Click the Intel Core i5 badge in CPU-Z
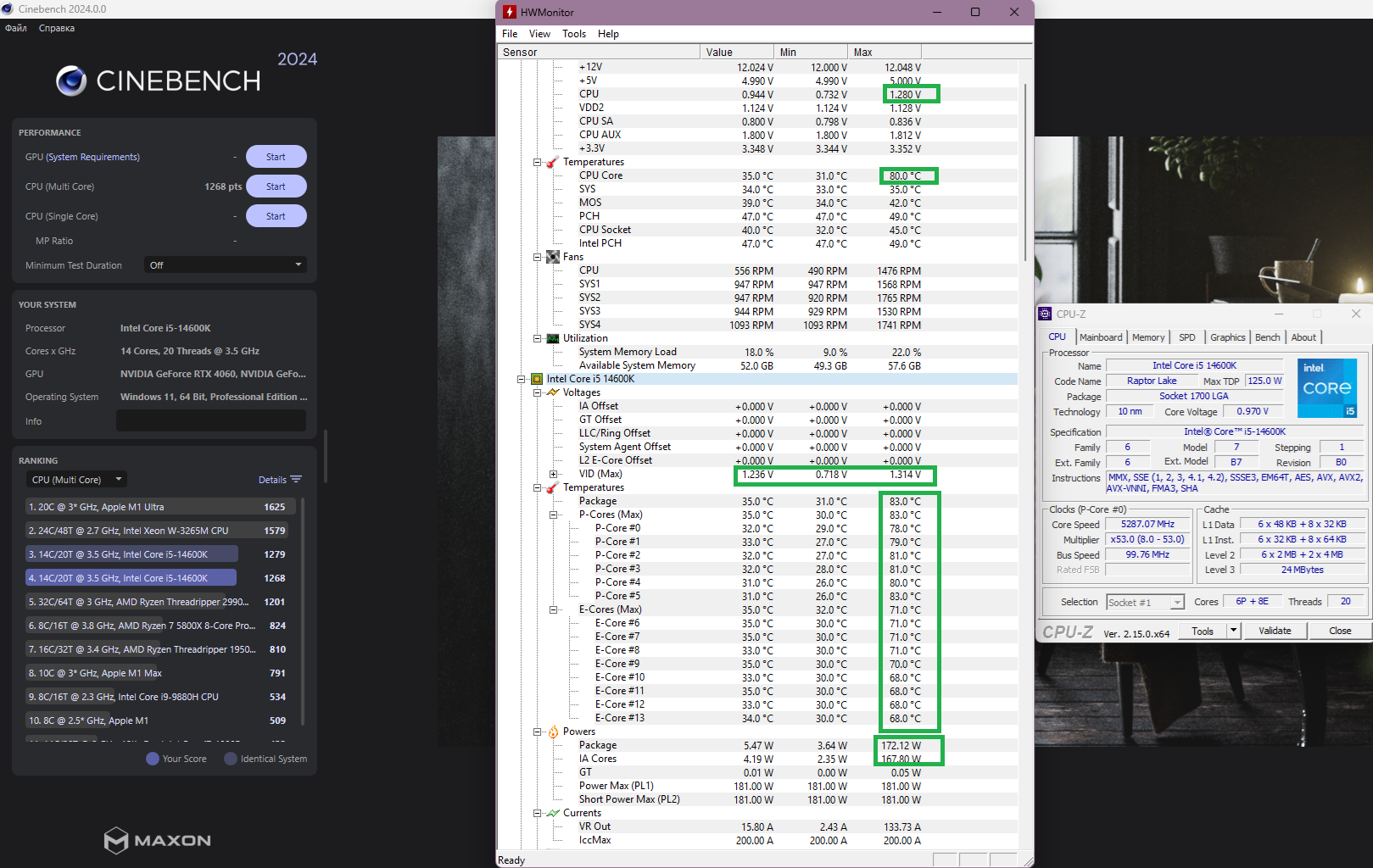 coord(1327,387)
